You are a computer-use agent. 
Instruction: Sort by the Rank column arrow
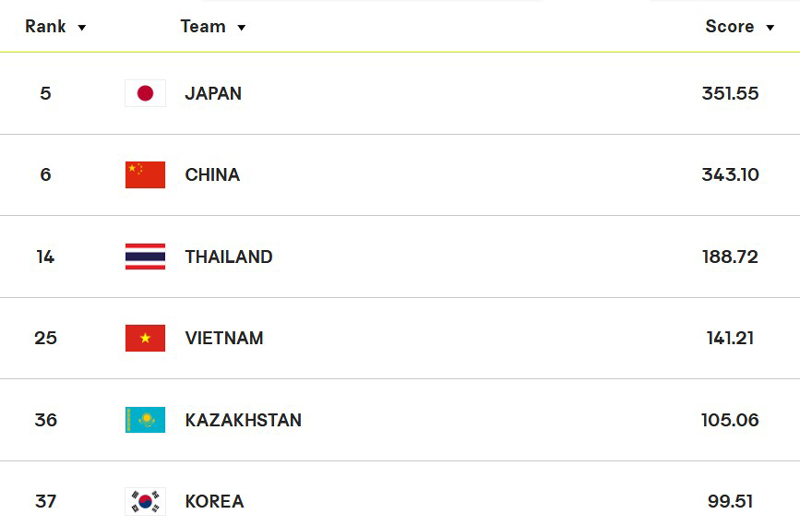click(82, 28)
